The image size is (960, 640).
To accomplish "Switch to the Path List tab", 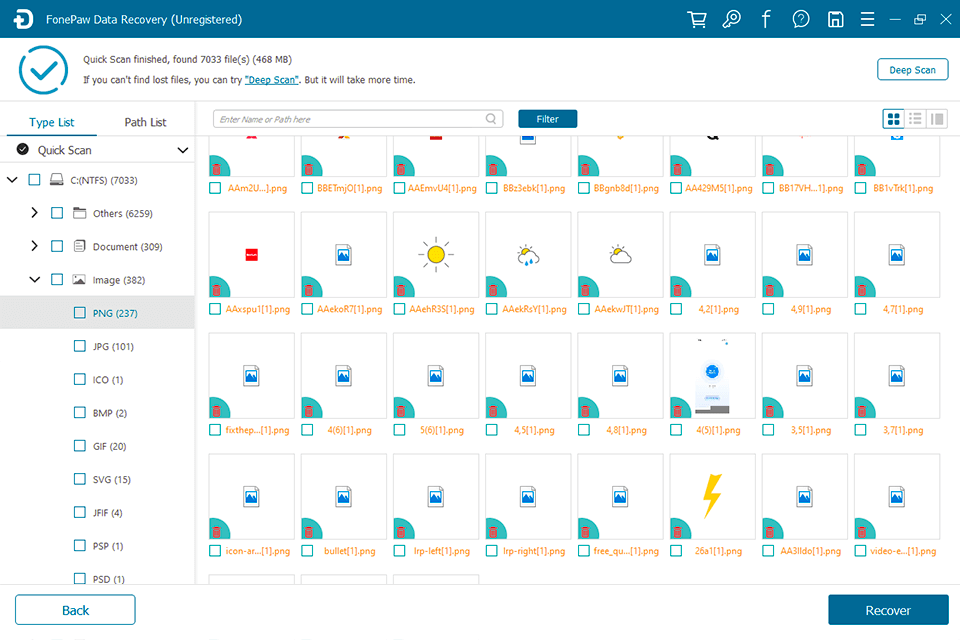I will [x=145, y=121].
